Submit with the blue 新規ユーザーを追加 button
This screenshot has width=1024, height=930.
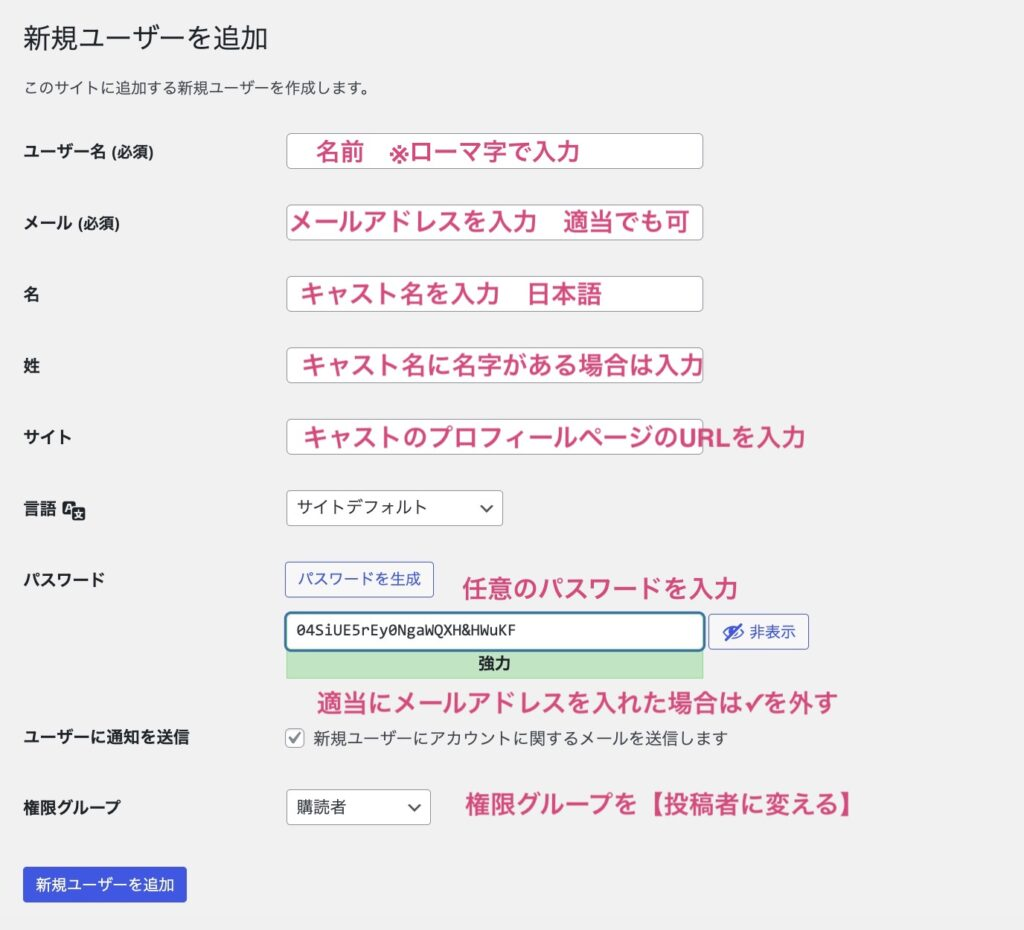(105, 885)
